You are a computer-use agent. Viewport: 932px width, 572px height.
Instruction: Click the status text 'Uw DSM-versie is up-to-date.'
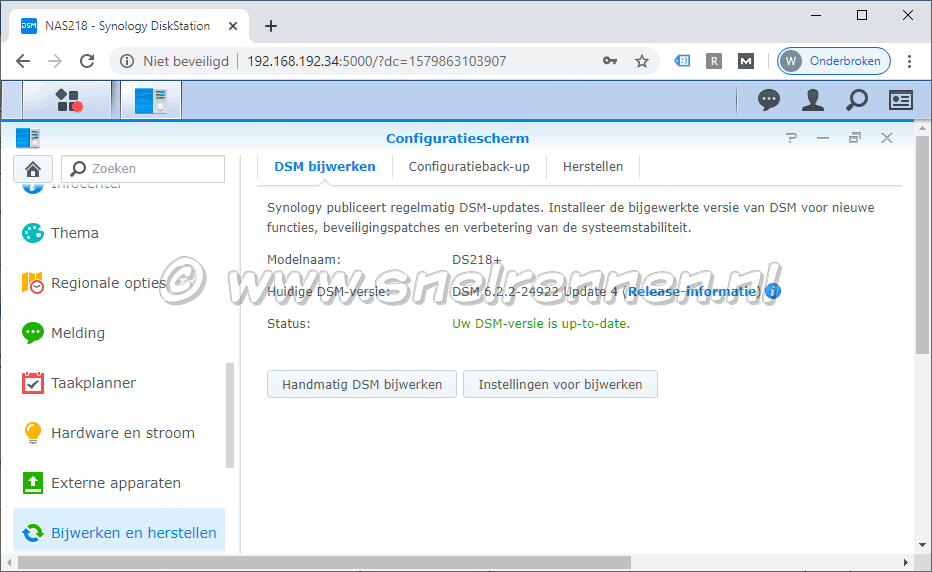pyautogui.click(x=541, y=323)
